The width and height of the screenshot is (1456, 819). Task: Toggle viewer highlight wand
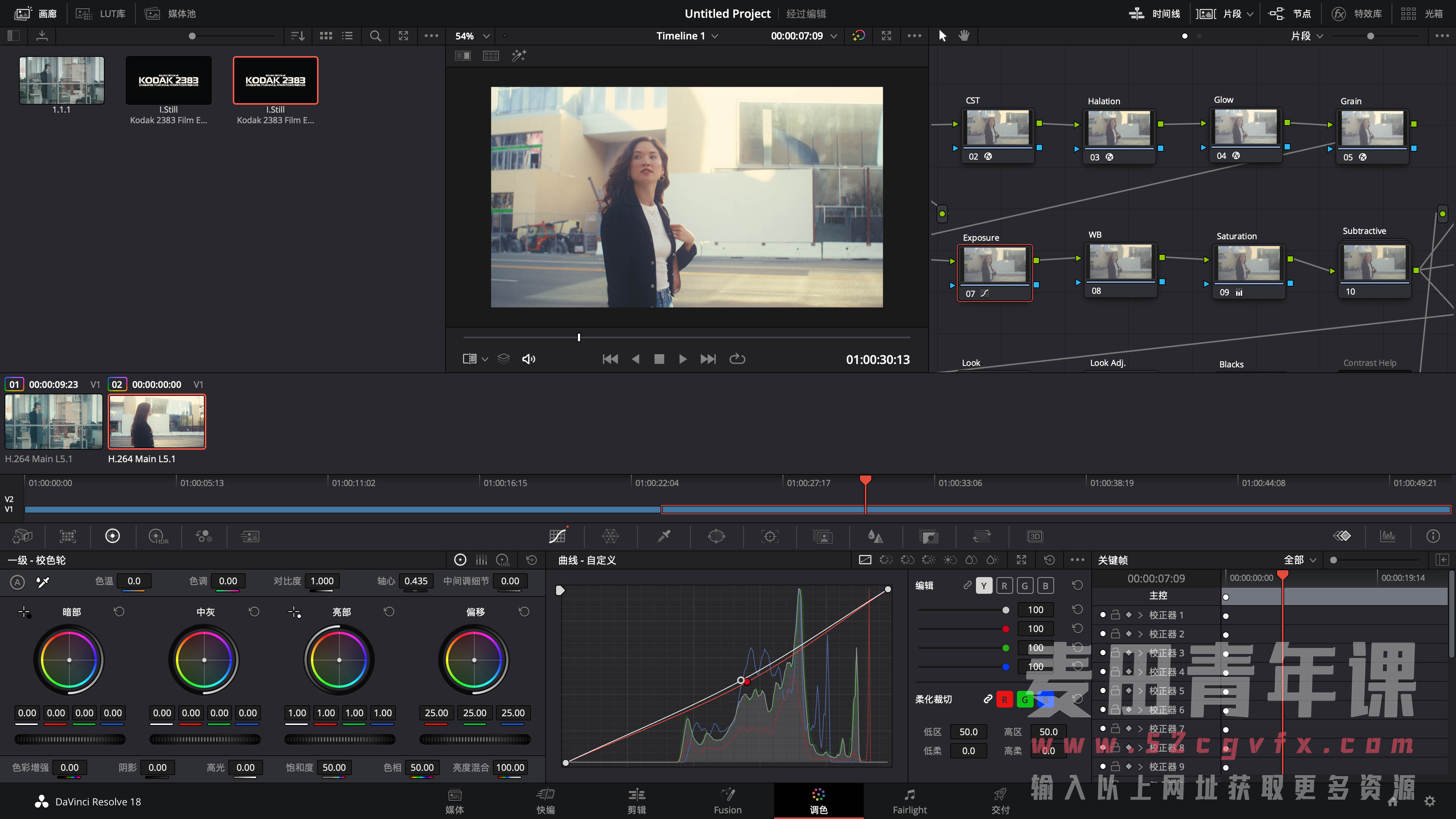[519, 55]
